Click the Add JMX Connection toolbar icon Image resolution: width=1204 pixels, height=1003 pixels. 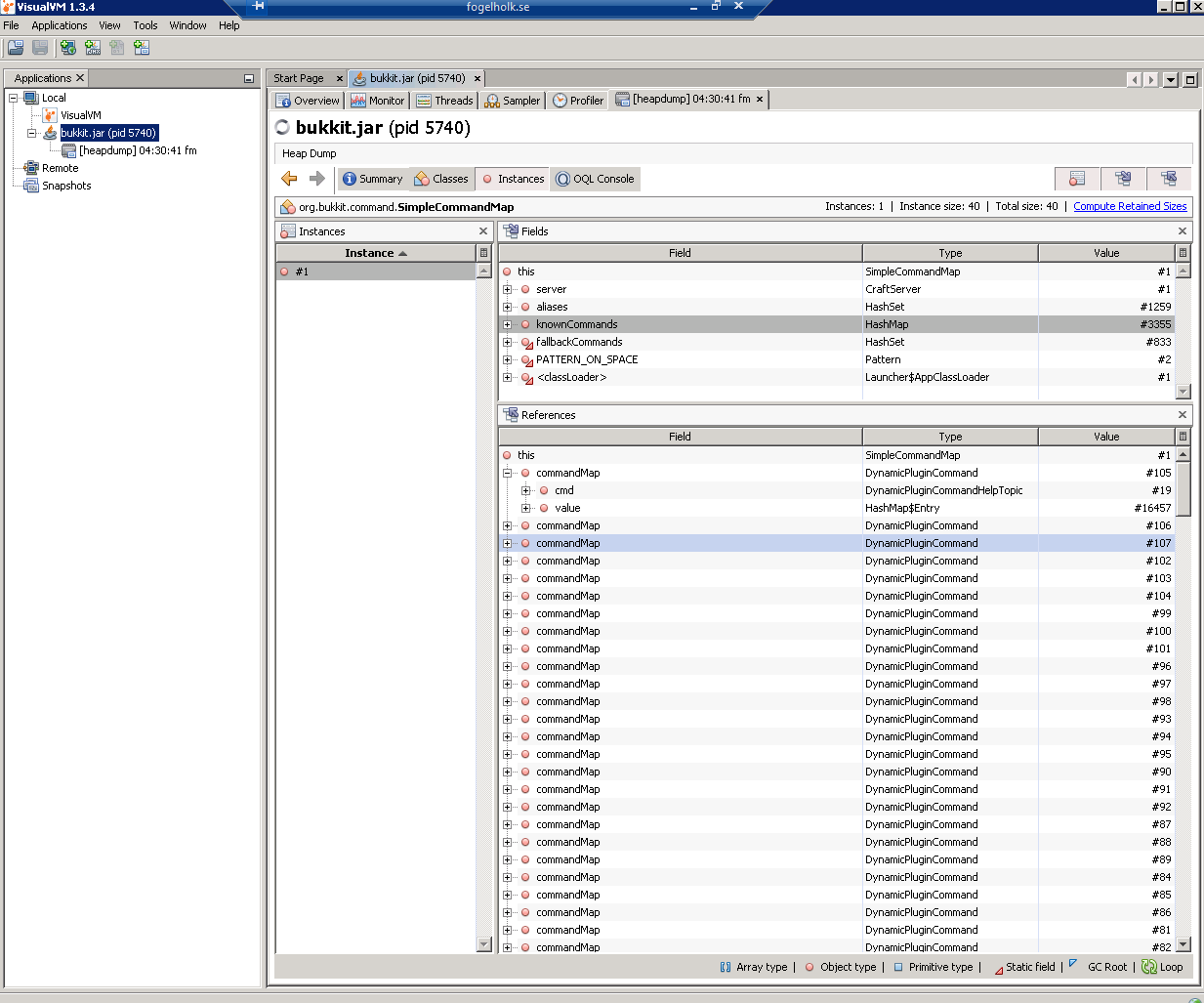click(x=93, y=47)
